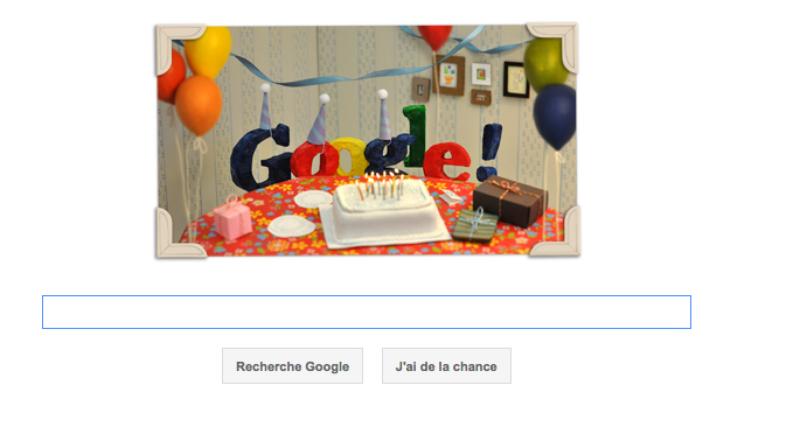
Task: Click the J'ai de la chance button
Action: coord(446,366)
